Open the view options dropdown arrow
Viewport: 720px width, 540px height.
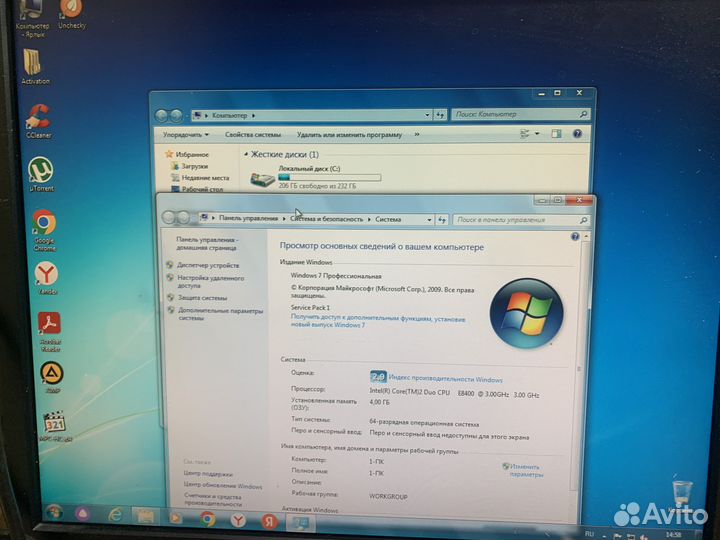coord(536,133)
